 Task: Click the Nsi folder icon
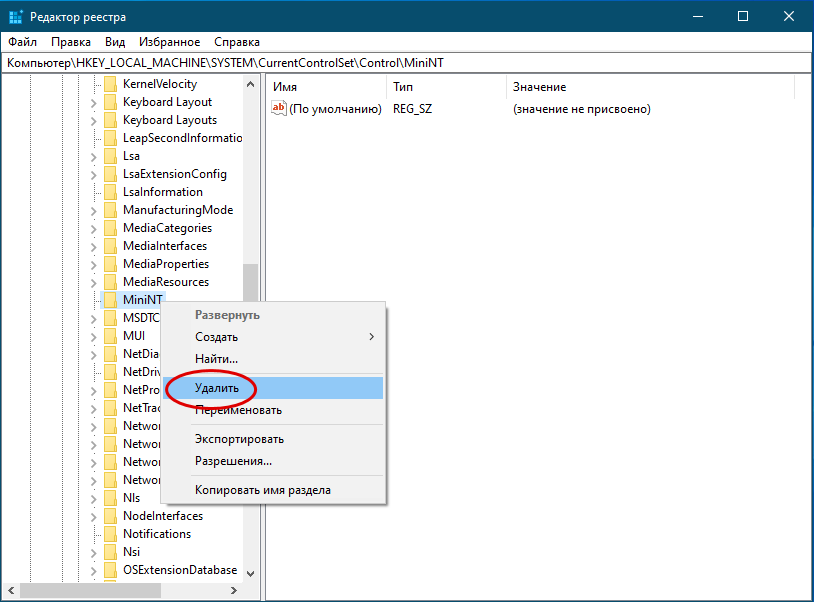[110, 552]
